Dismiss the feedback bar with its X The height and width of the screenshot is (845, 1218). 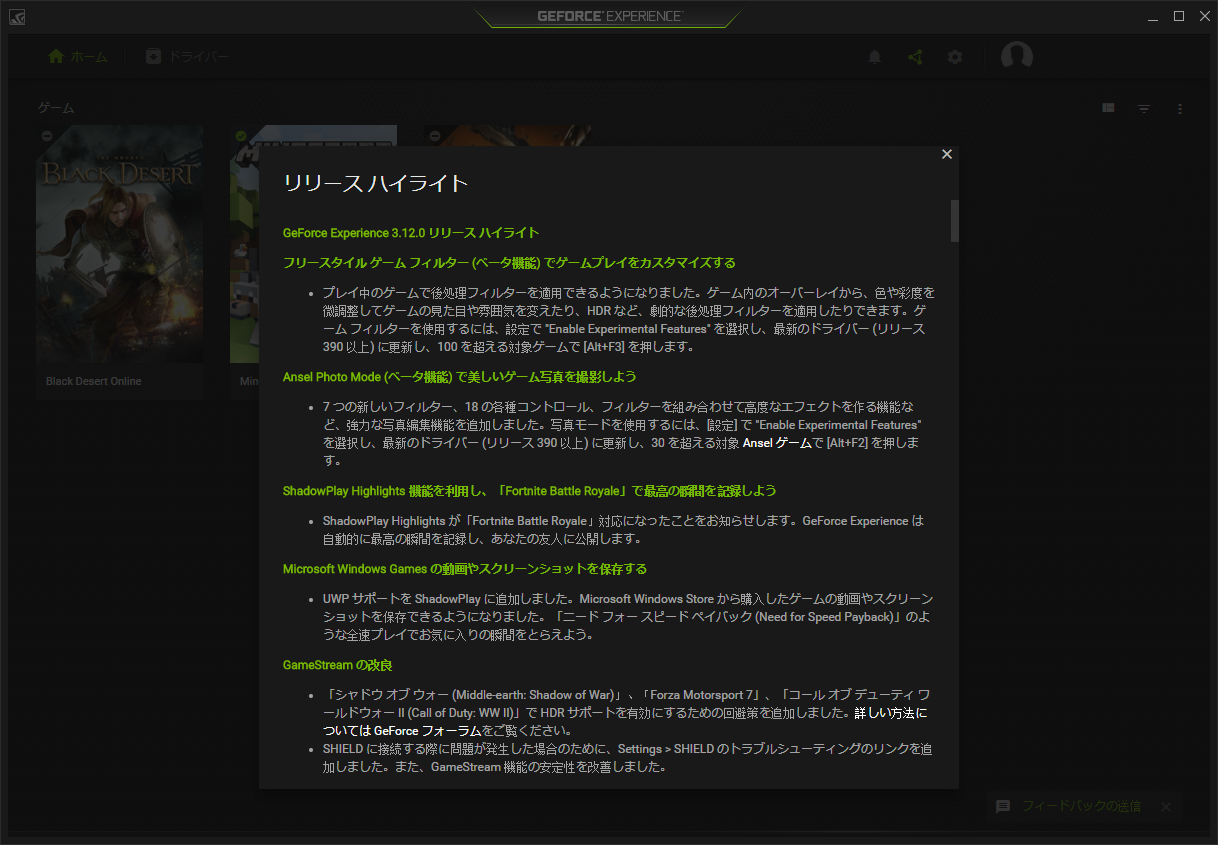pyautogui.click(x=1165, y=806)
